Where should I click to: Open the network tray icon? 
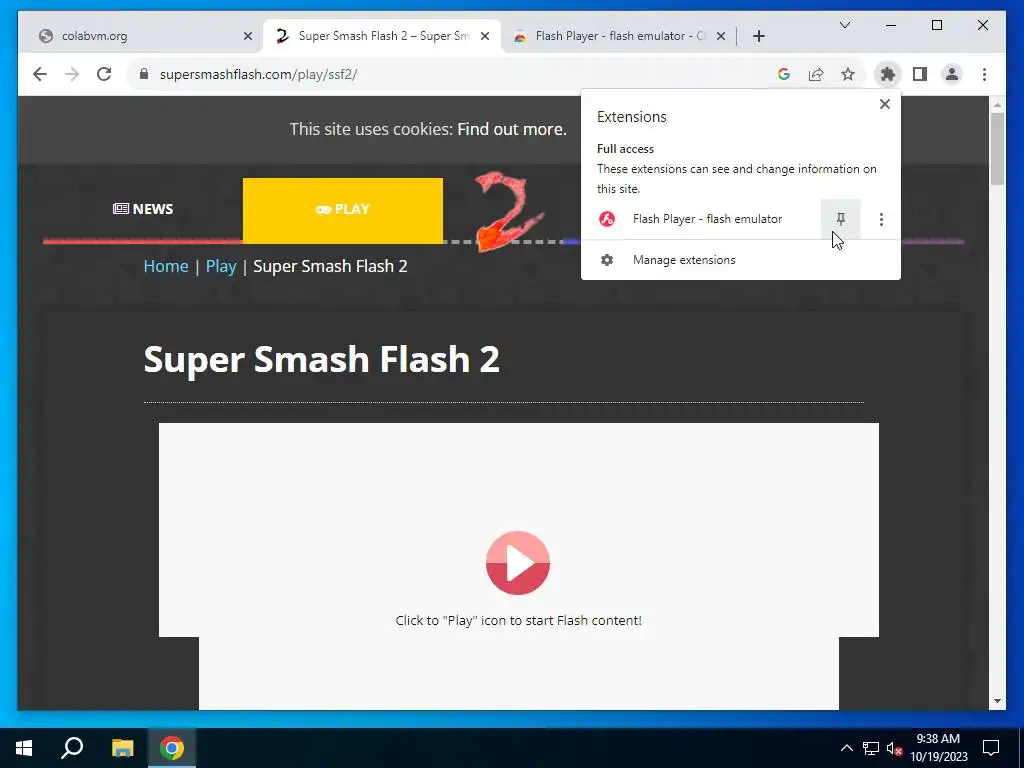click(x=871, y=748)
